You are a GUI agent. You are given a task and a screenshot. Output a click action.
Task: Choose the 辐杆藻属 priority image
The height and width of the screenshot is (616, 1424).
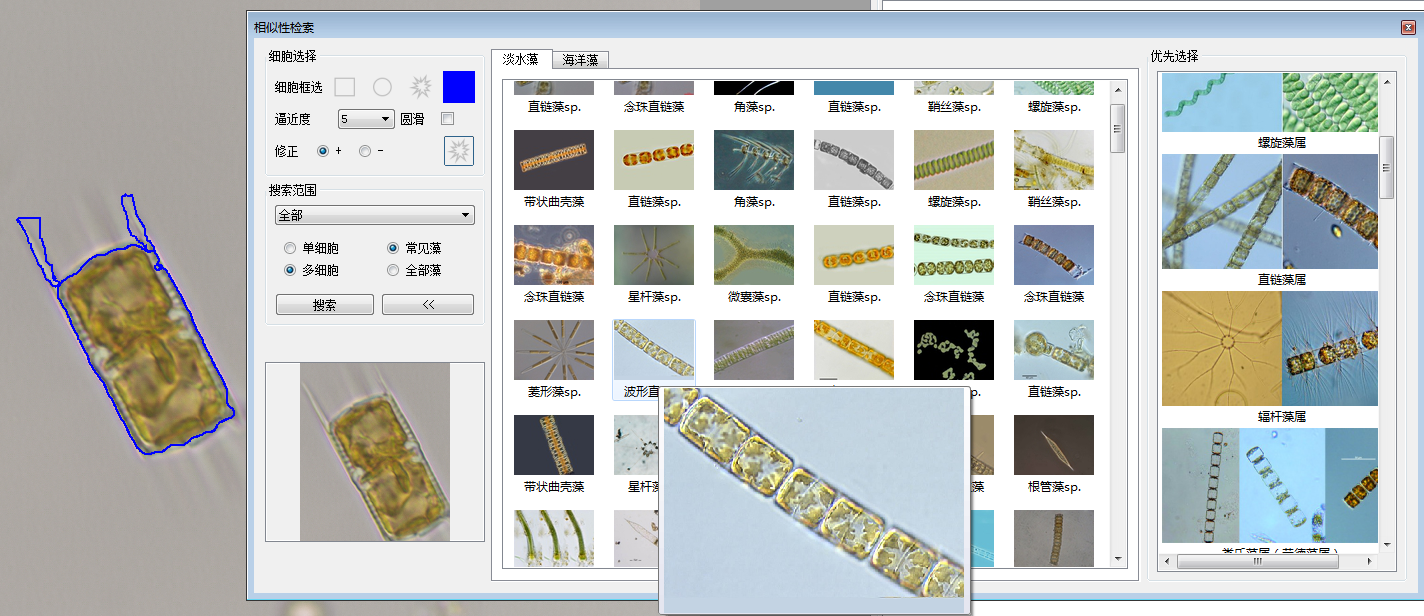(1270, 348)
